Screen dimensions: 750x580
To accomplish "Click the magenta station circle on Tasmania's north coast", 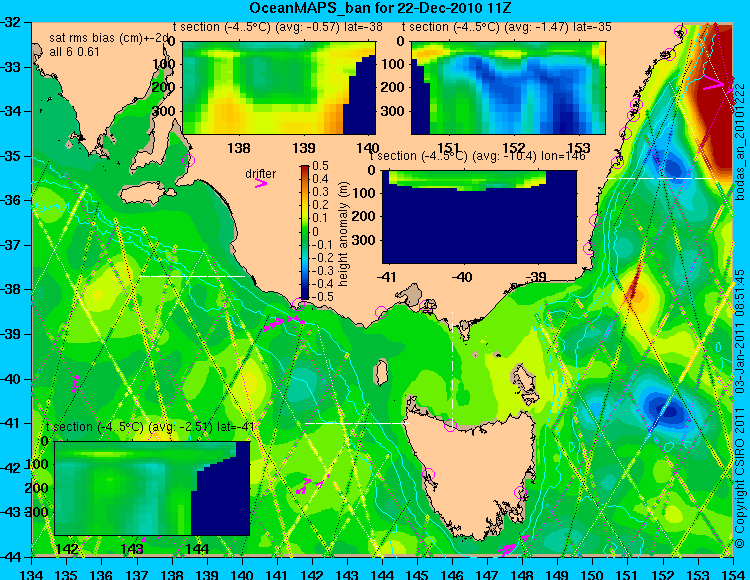I will [450, 425].
